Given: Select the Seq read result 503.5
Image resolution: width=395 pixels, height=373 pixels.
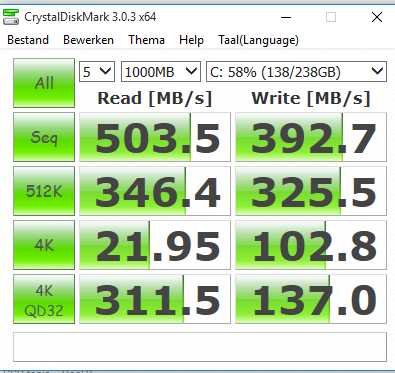Looking at the screenshot, I should [155, 137].
